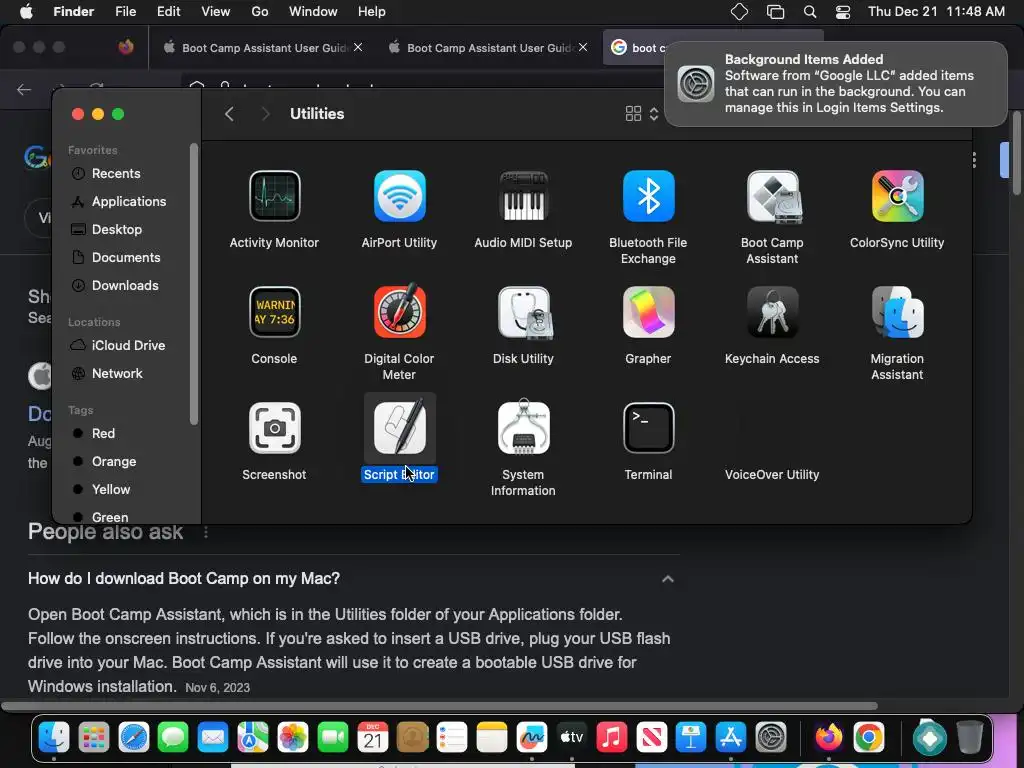Open the Audio MIDI Setup icon
1024x768 pixels.
tap(523, 196)
